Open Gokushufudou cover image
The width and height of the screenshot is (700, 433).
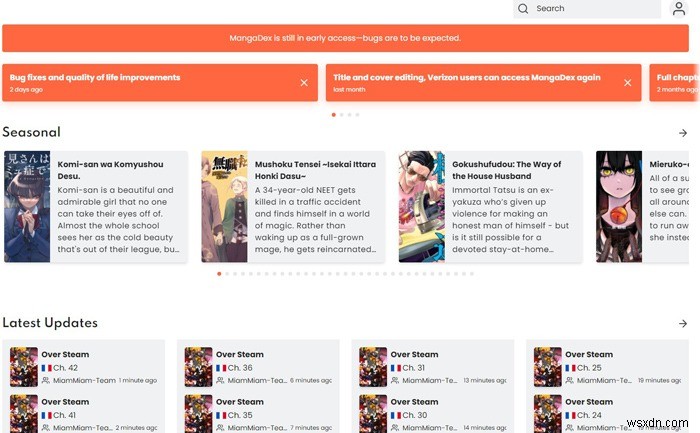pyautogui.click(x=422, y=206)
